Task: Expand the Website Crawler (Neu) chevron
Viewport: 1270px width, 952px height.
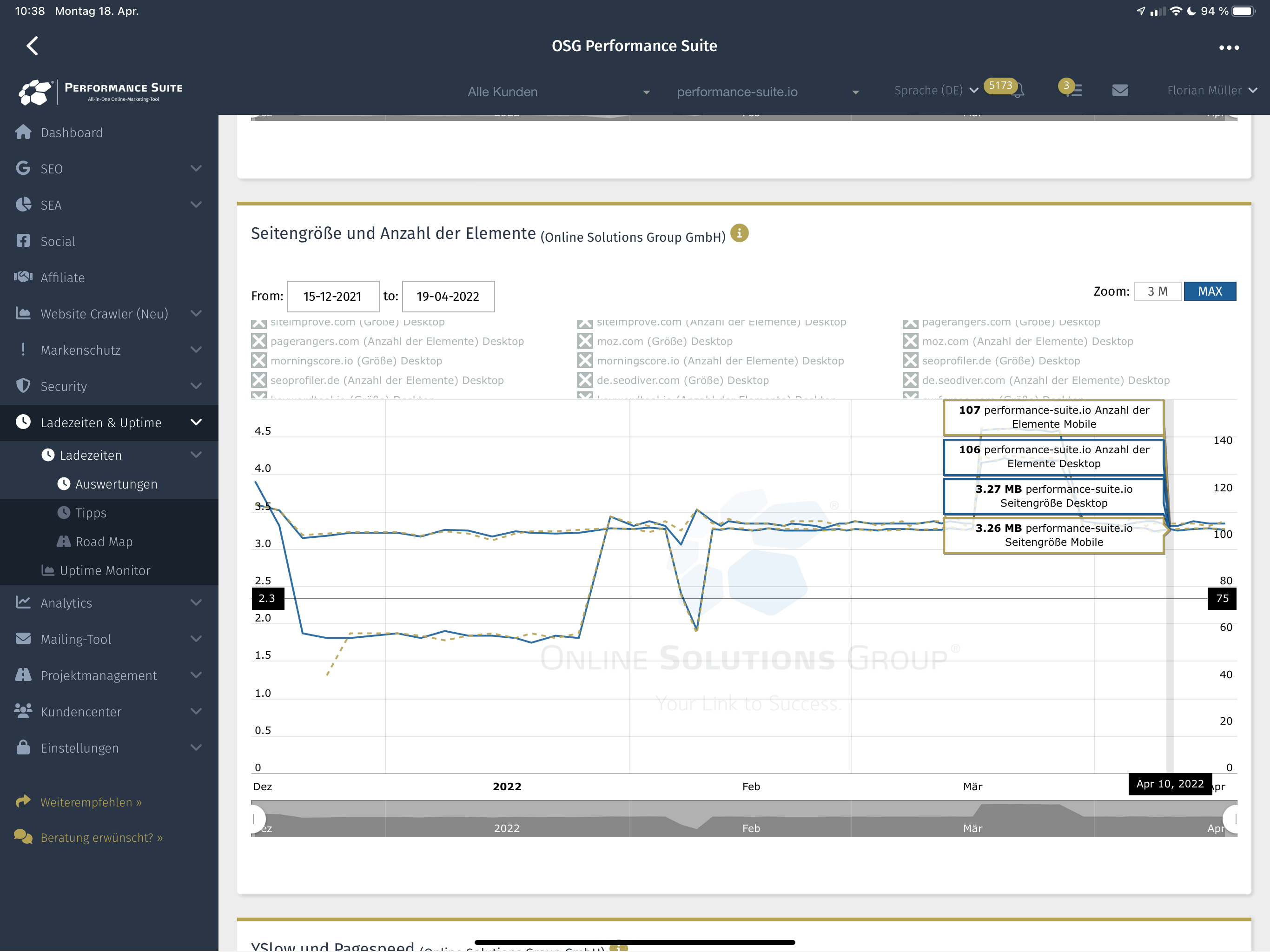Action: 196,313
